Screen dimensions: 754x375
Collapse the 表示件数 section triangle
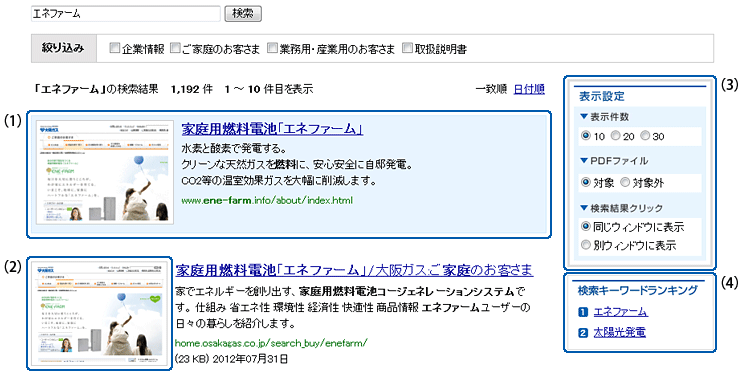[584, 116]
